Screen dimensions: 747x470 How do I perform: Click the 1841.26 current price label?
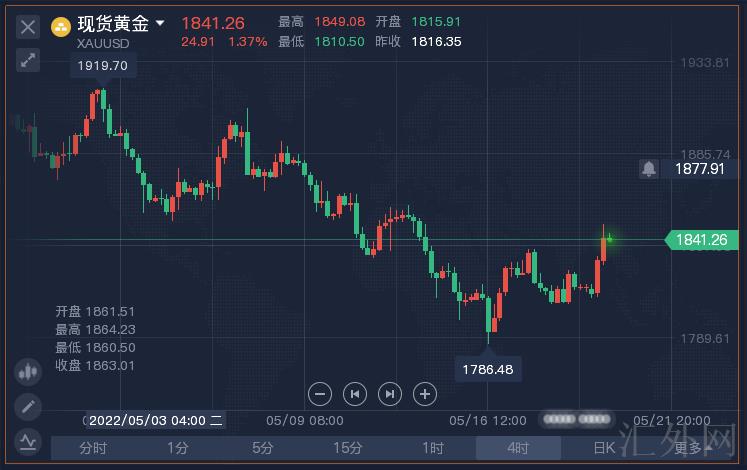705,240
